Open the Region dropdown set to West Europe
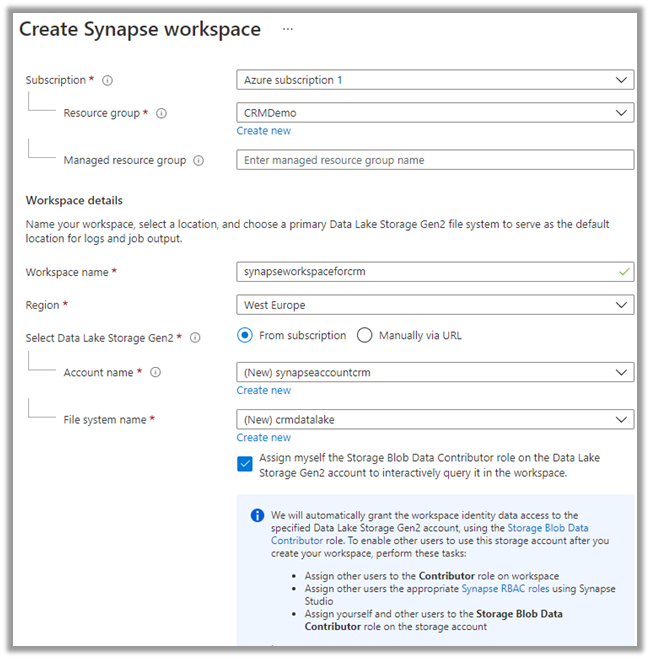Screen dimensions: 650x659 click(435, 304)
